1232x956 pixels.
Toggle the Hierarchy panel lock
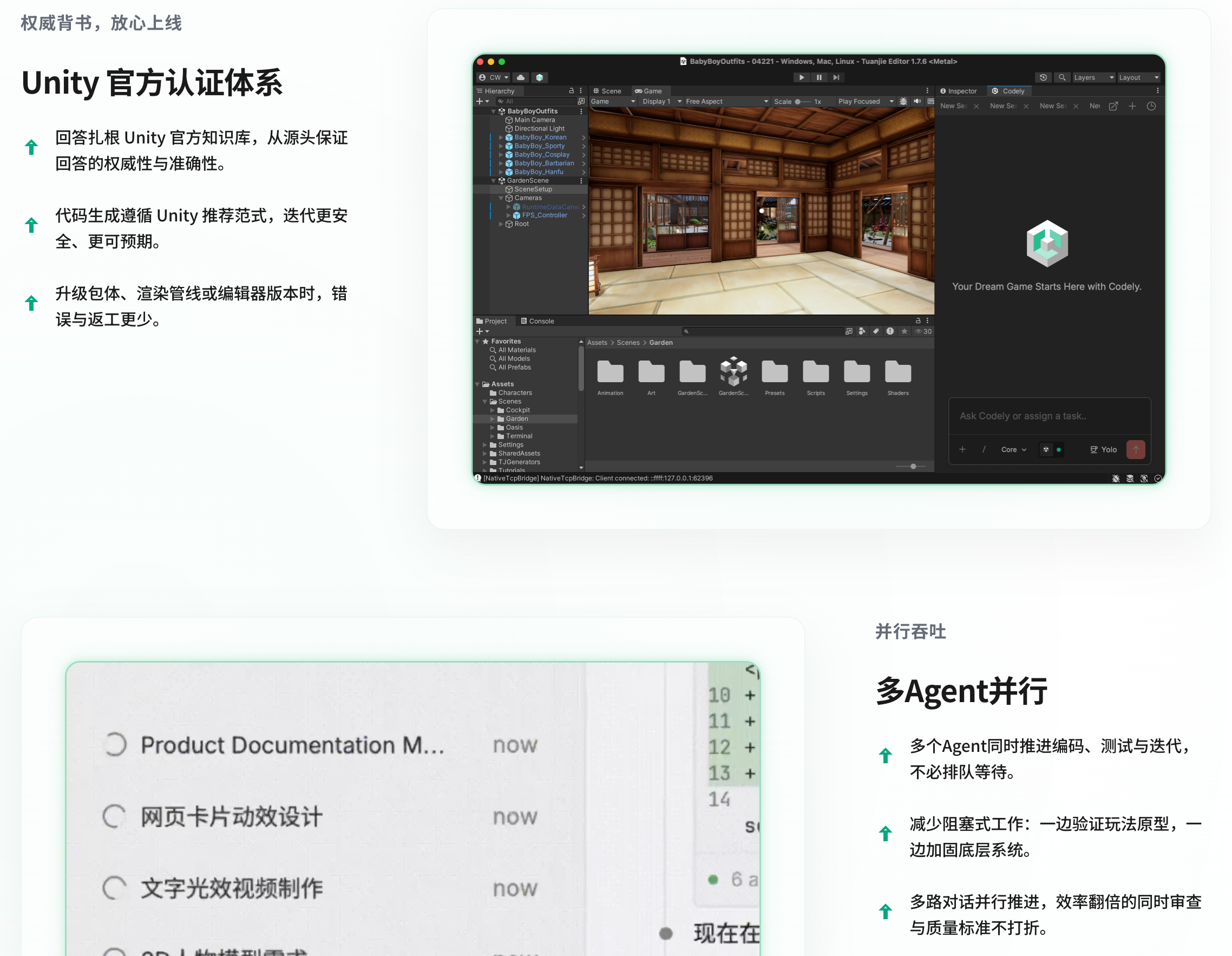[x=572, y=91]
